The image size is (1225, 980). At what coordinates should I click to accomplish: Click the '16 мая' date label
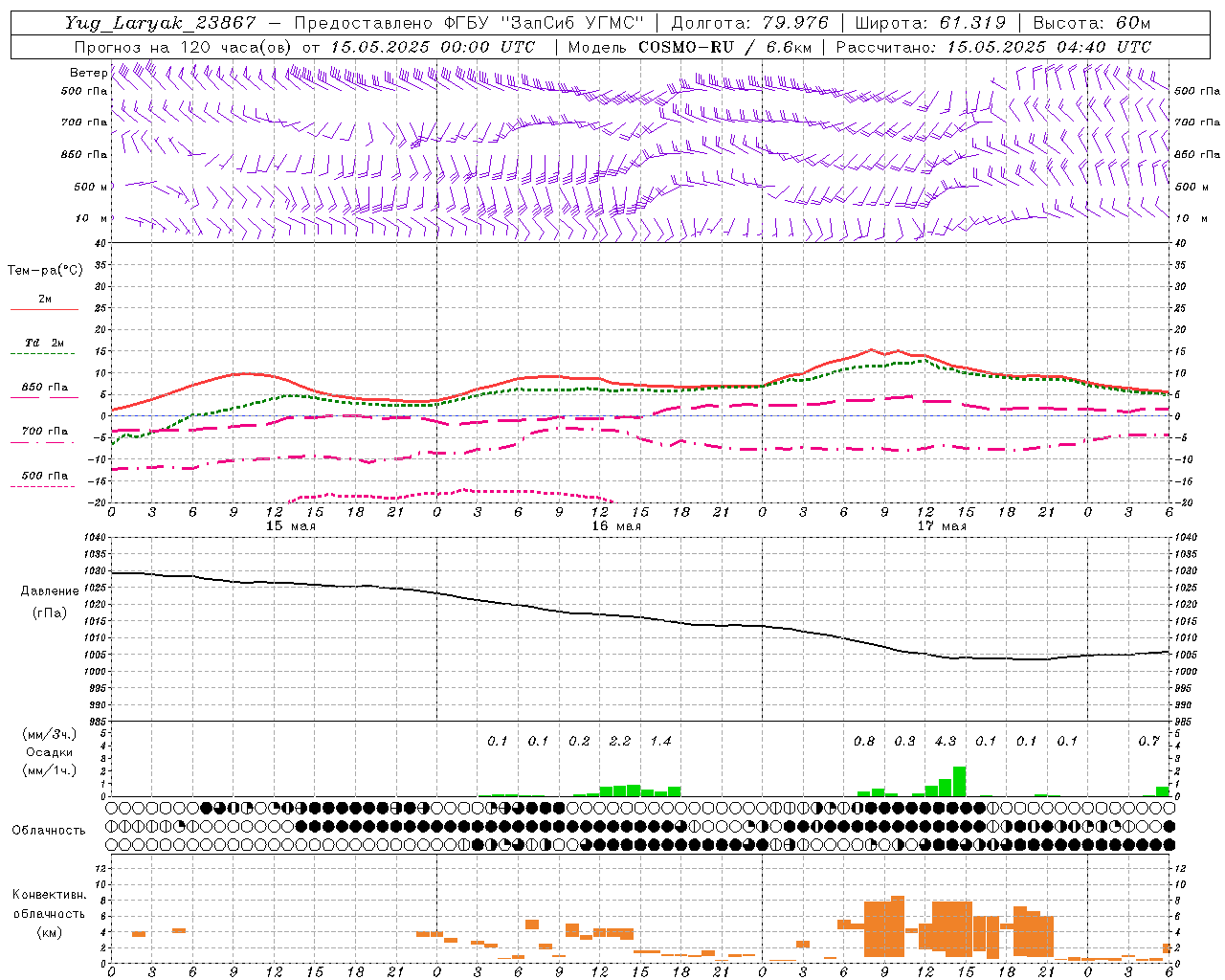pyautogui.click(x=616, y=526)
